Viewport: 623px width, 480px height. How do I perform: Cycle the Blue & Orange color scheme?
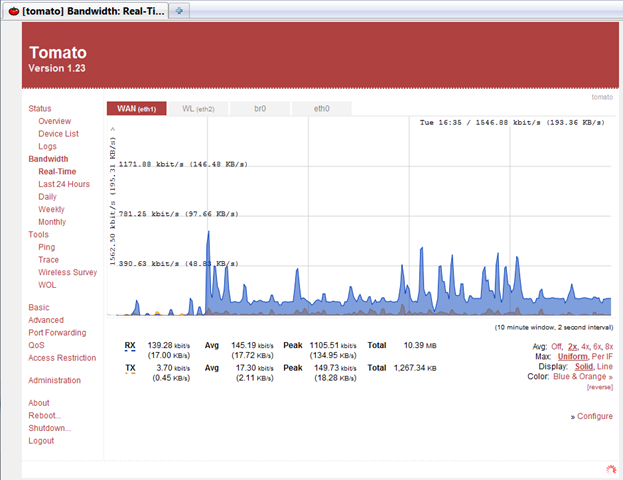583,376
